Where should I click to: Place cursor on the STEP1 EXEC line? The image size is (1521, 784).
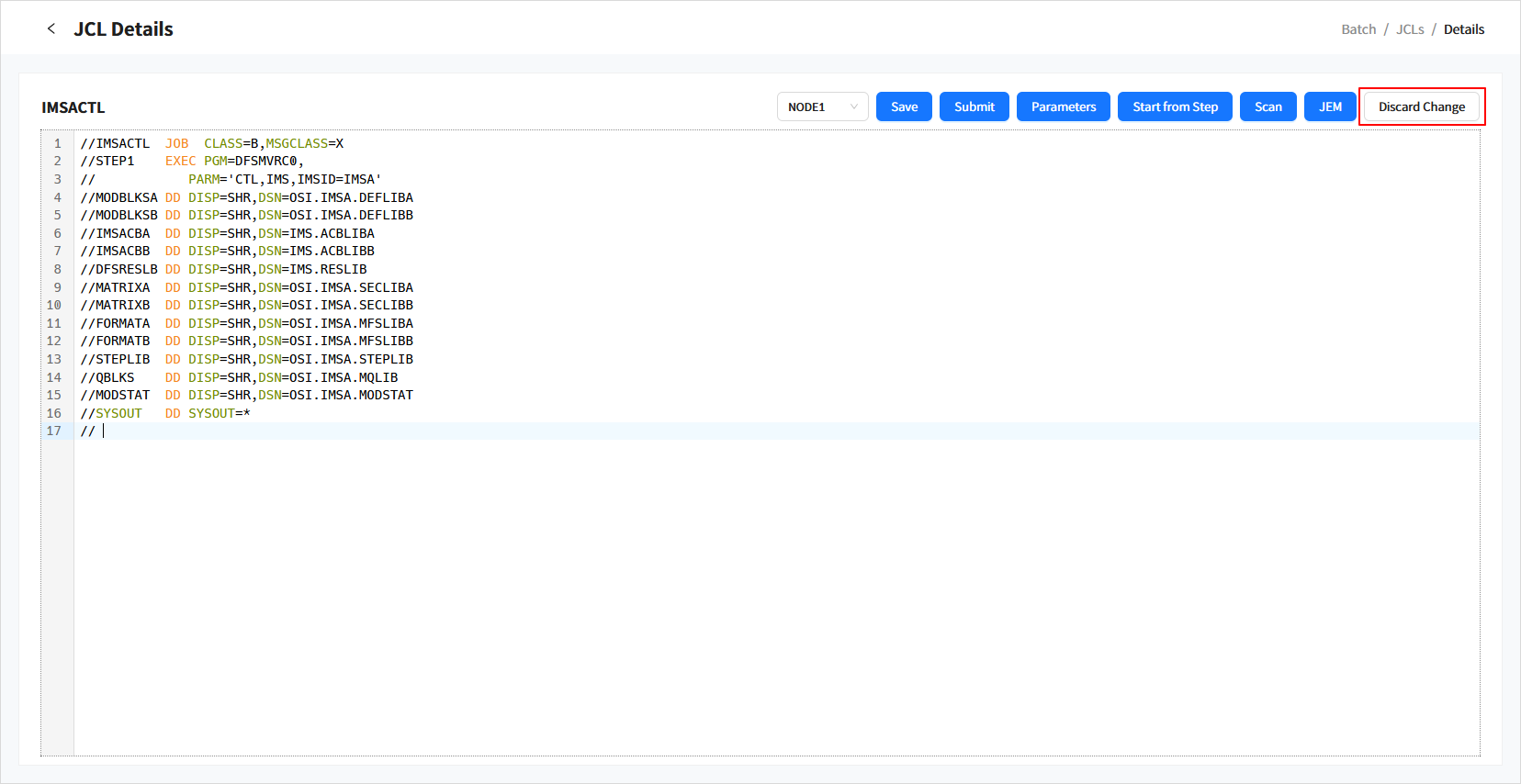pos(230,162)
